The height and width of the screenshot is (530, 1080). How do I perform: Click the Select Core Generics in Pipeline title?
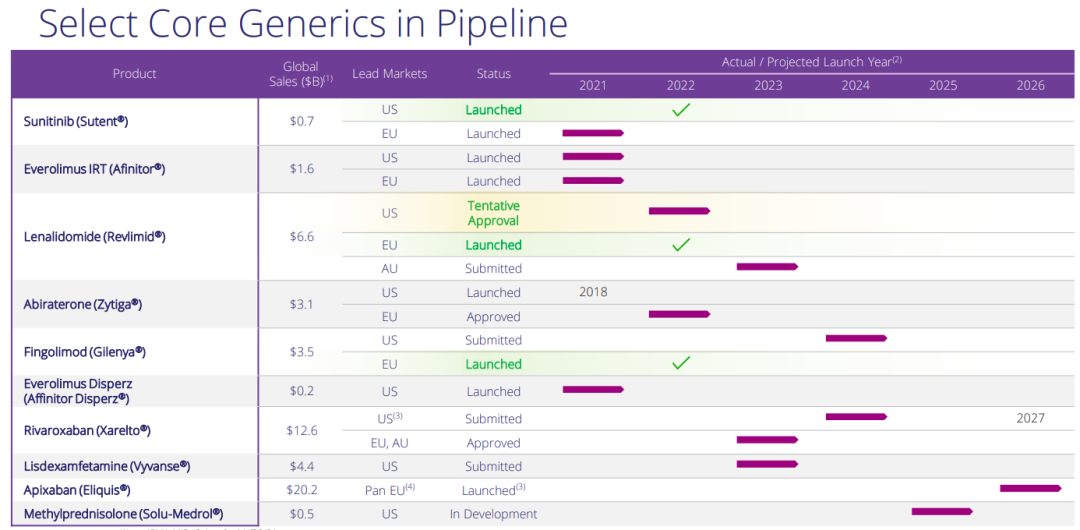click(x=302, y=23)
